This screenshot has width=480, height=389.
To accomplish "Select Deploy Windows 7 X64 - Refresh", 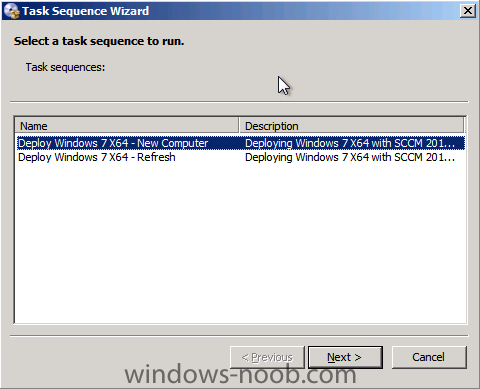I will click(240, 157).
